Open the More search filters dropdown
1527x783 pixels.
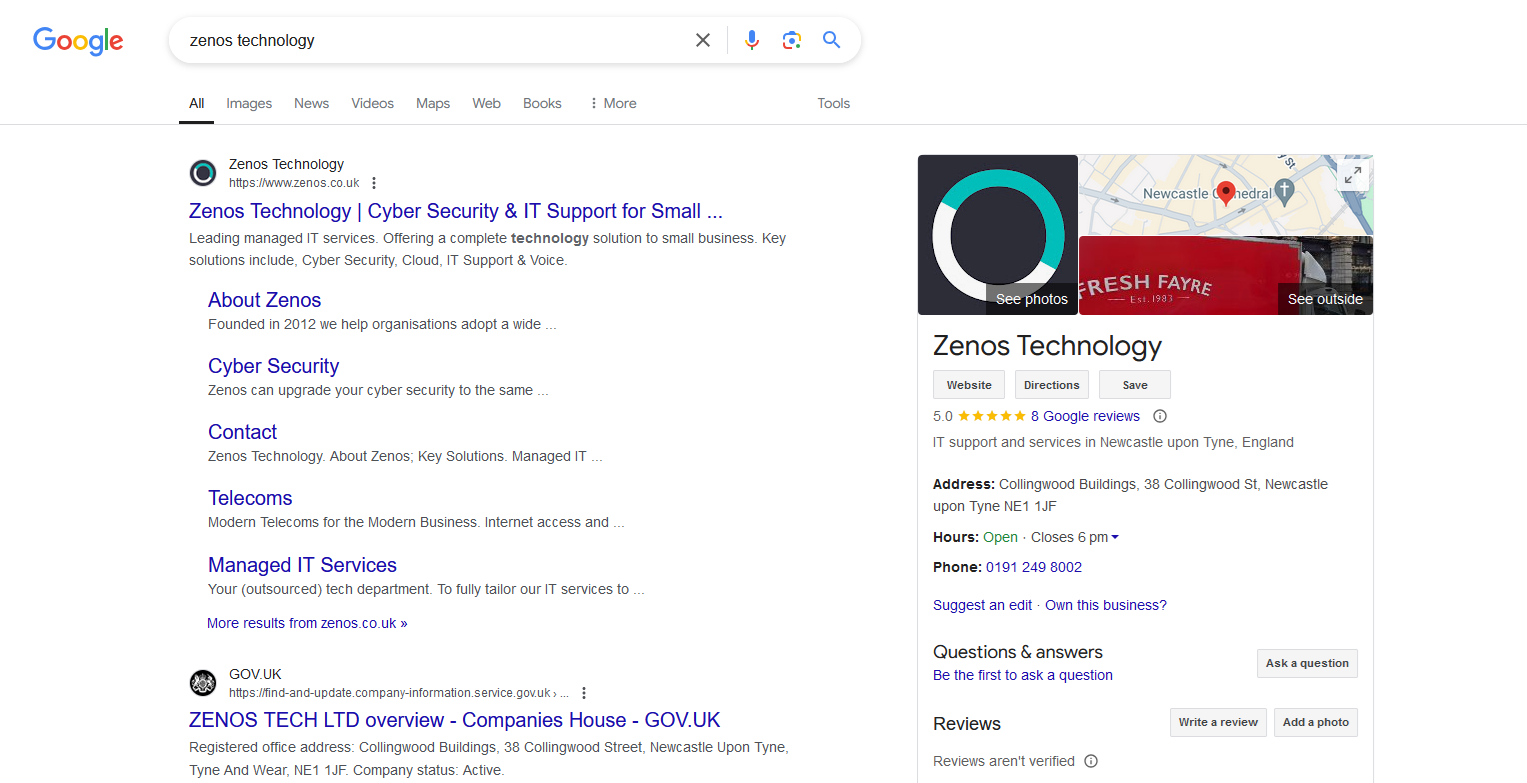pyautogui.click(x=612, y=103)
